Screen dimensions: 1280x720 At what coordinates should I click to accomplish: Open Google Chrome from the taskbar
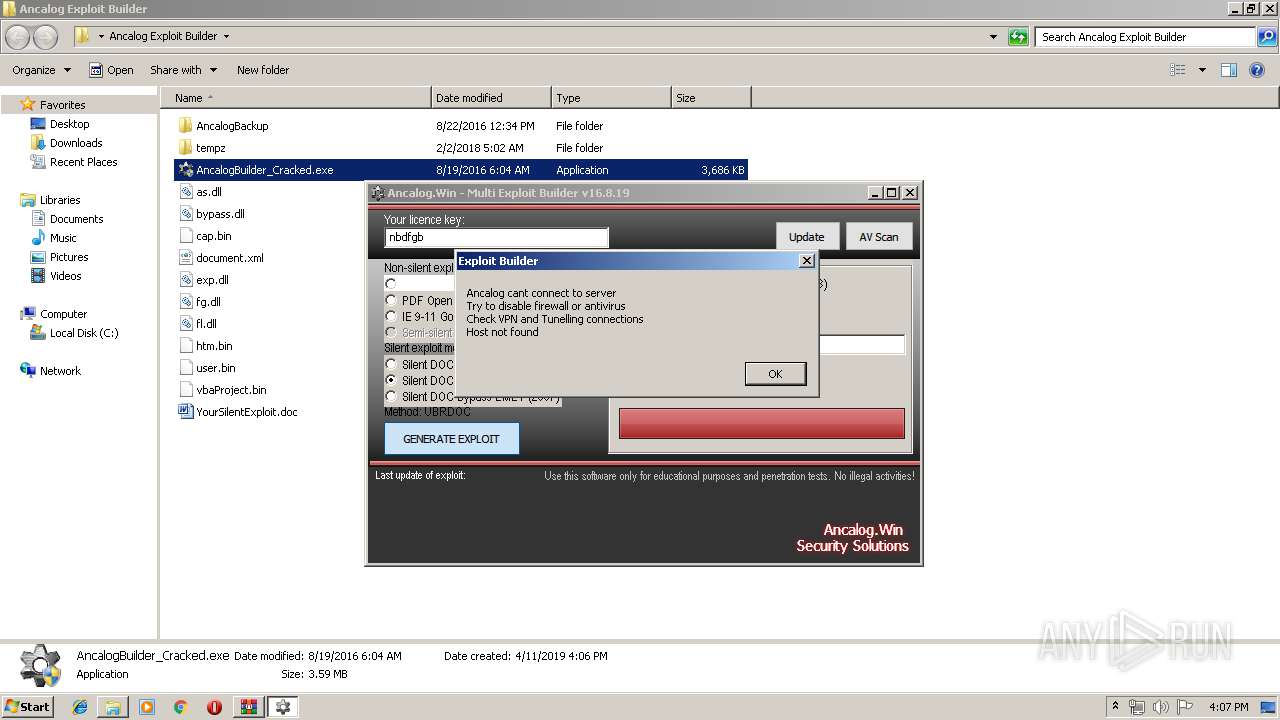[x=180, y=707]
